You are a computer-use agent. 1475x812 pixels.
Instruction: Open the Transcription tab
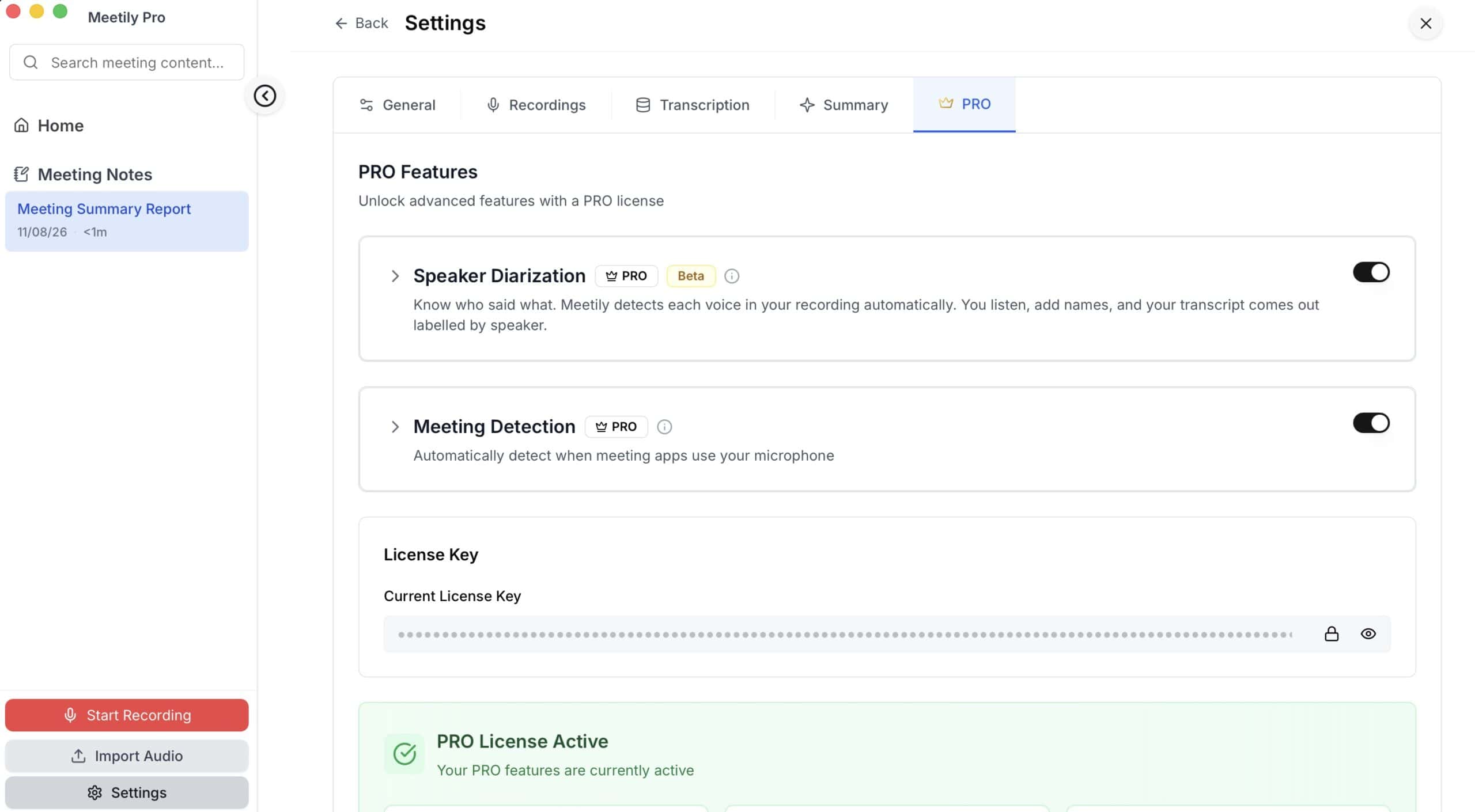(693, 105)
